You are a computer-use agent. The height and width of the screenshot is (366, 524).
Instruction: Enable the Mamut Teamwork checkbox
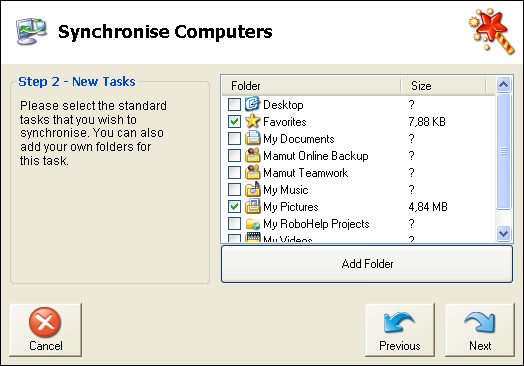(234, 172)
